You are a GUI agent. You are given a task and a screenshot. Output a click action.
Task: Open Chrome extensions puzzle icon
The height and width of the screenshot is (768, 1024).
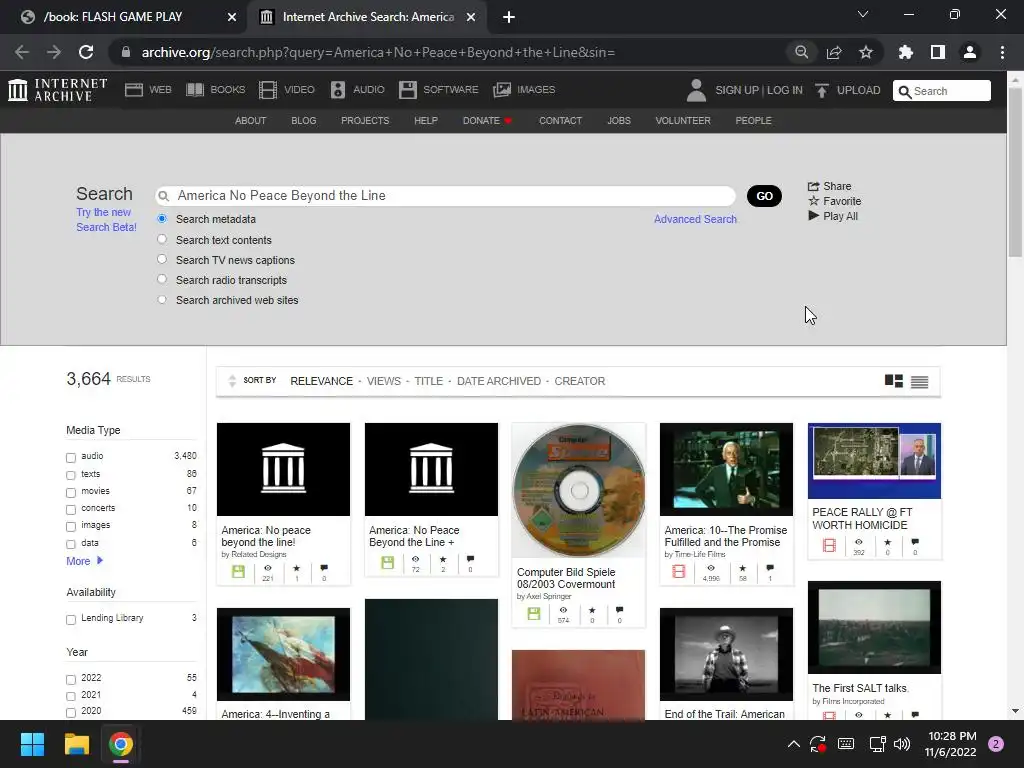tap(906, 52)
